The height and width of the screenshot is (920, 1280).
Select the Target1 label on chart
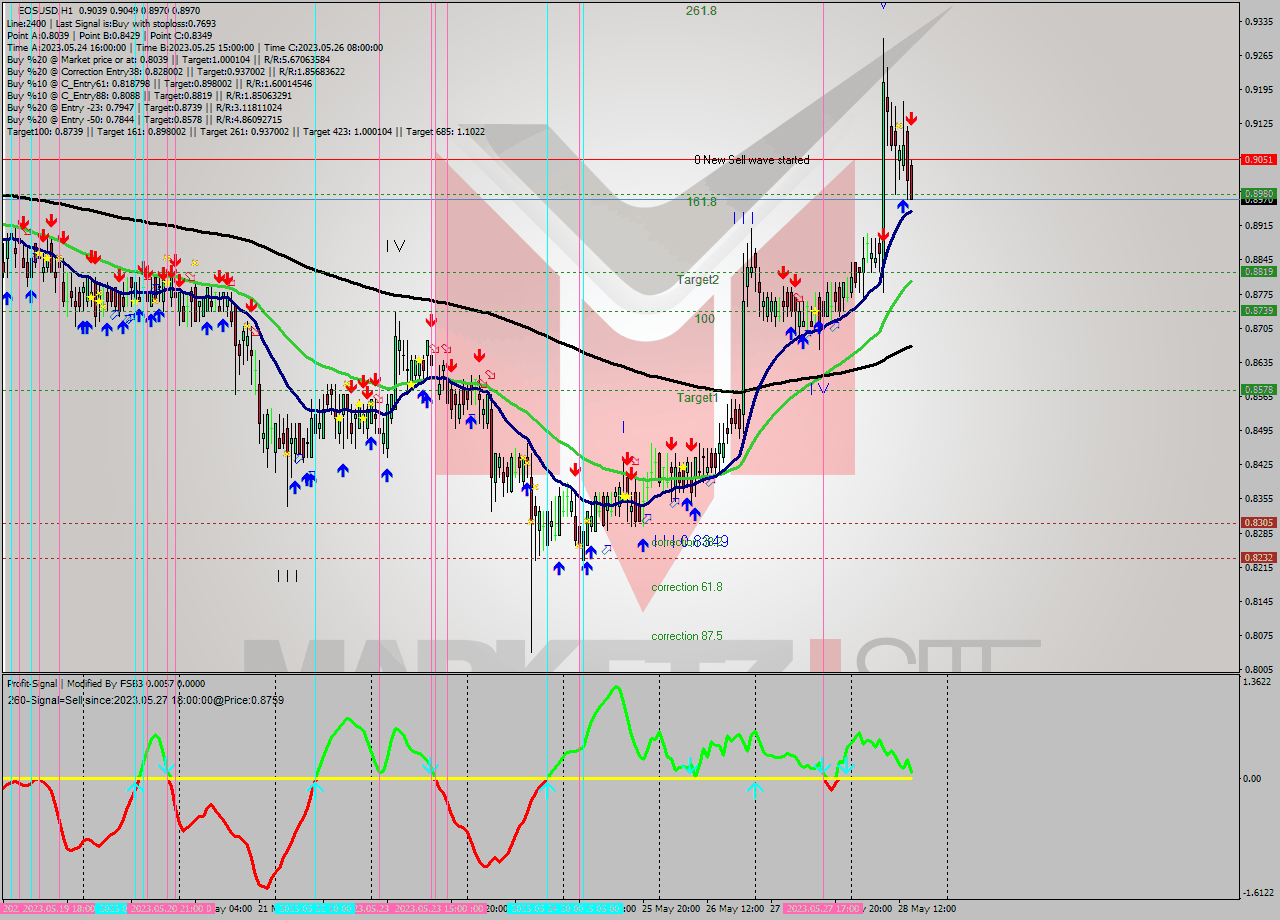click(x=698, y=398)
